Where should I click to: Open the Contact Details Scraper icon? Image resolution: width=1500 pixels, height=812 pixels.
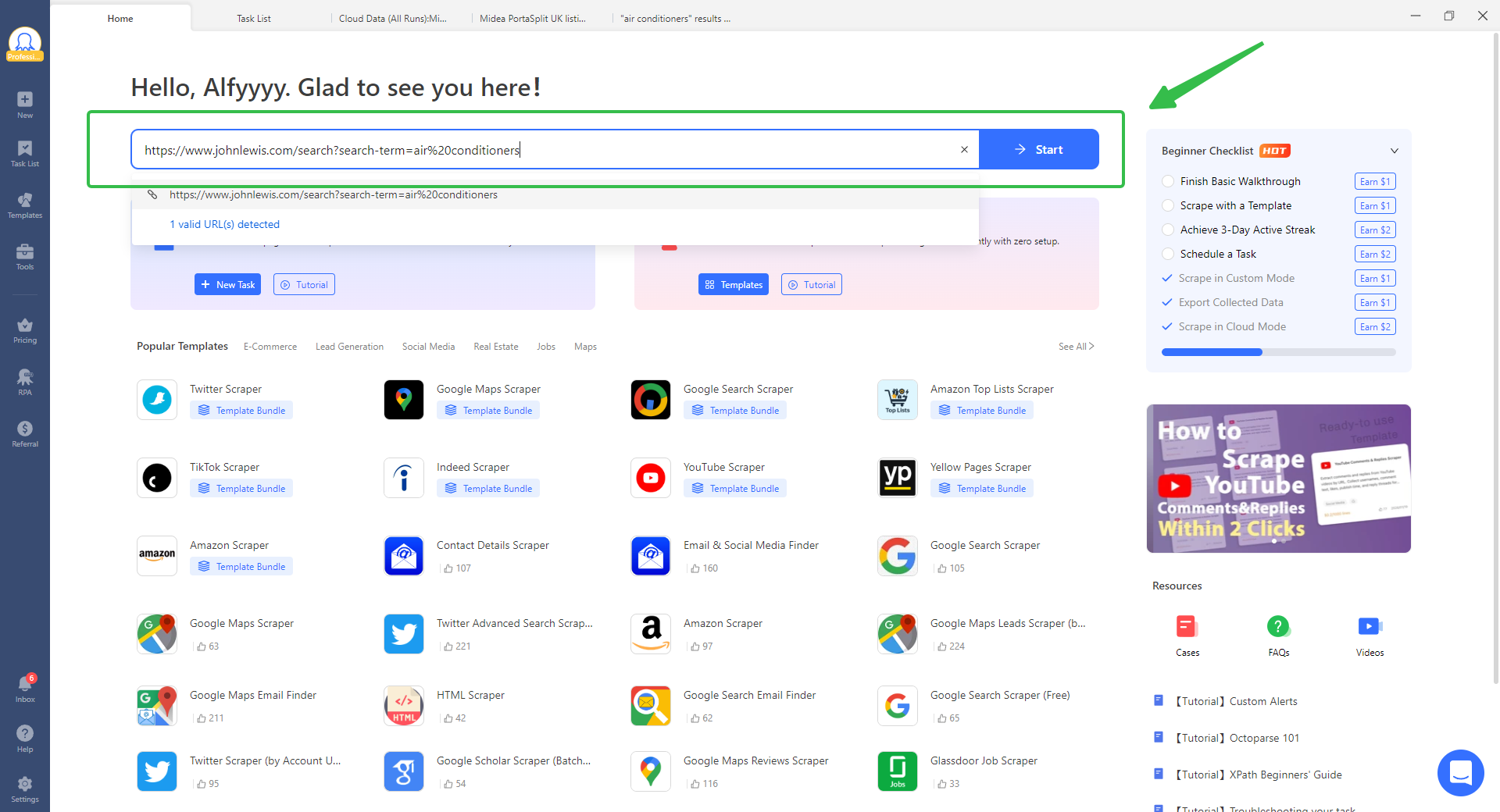click(404, 556)
